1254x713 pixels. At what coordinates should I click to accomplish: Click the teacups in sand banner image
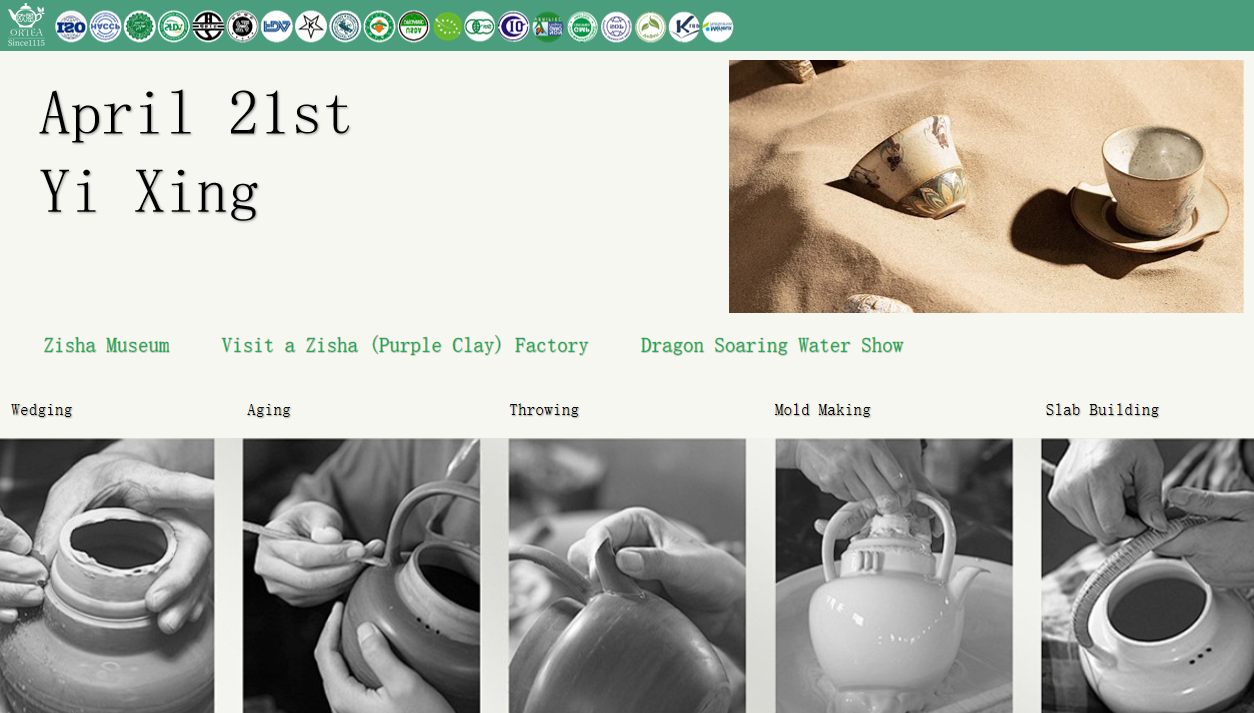(986, 186)
